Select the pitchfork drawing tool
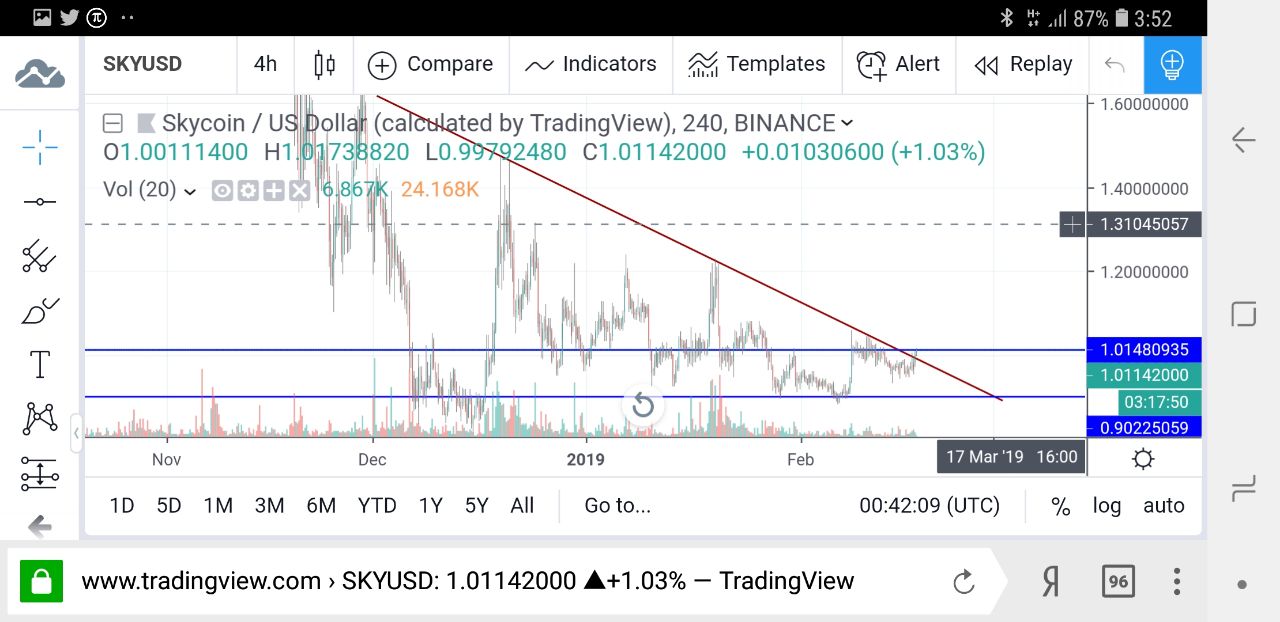1280x622 pixels. point(40,256)
